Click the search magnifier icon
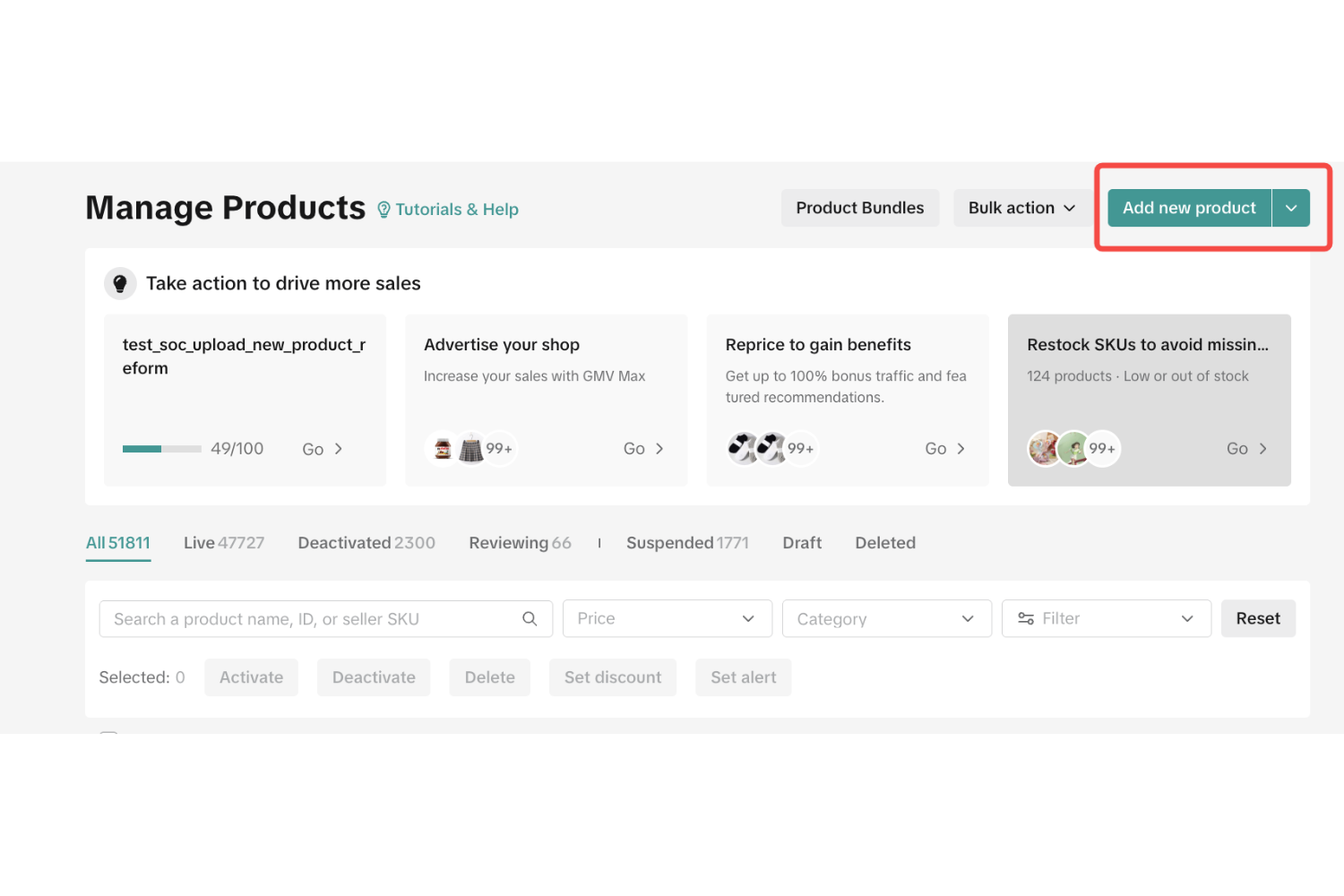 [x=530, y=619]
